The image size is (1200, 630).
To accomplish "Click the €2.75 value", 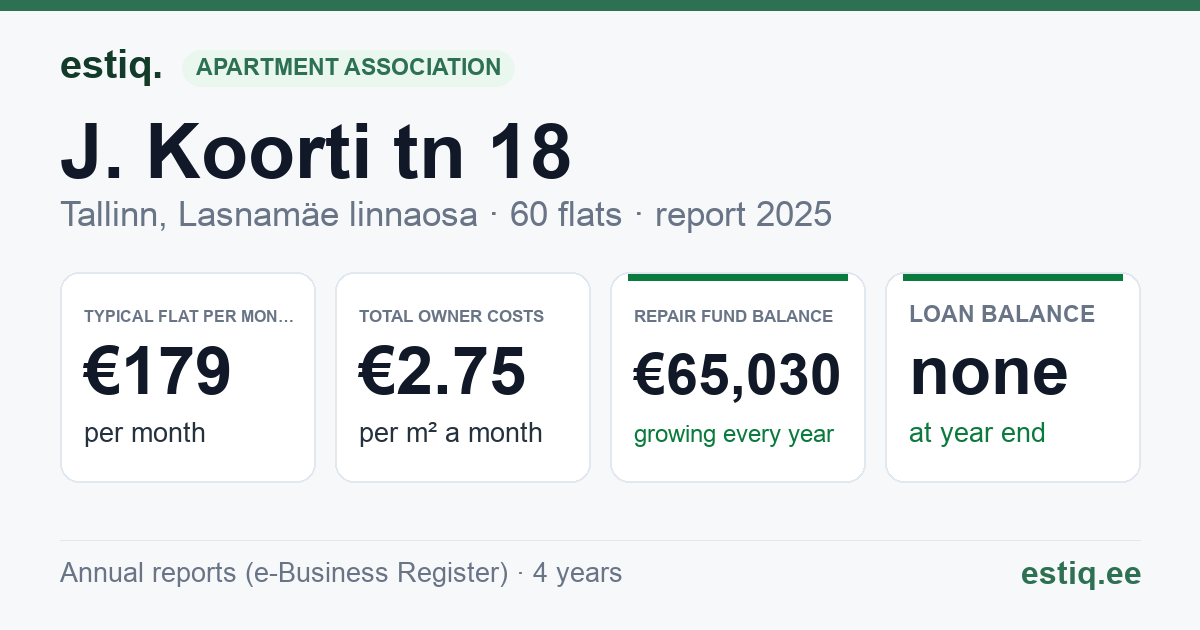I will pyautogui.click(x=442, y=372).
